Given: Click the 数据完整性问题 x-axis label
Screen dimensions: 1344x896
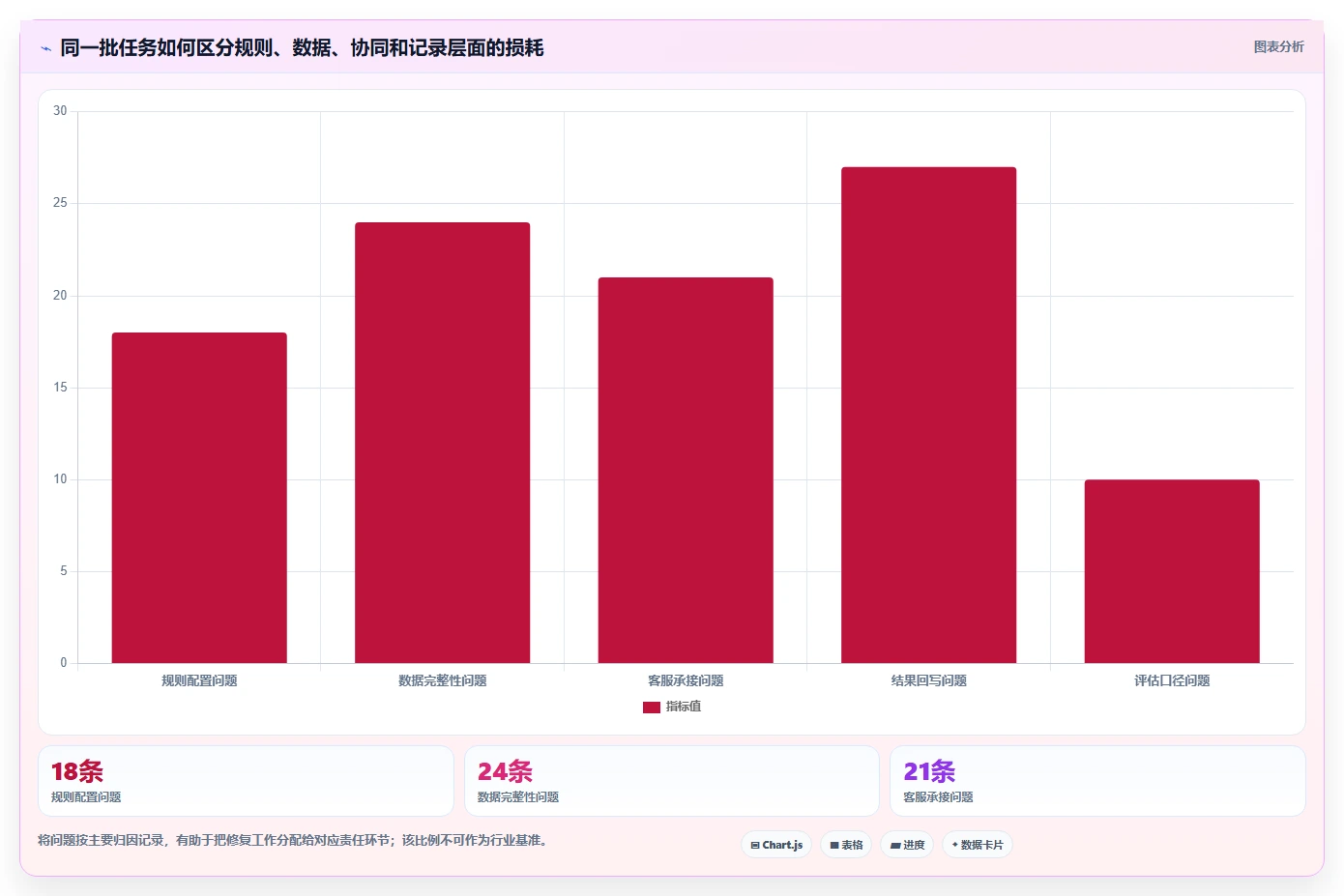Looking at the screenshot, I should 443,680.
